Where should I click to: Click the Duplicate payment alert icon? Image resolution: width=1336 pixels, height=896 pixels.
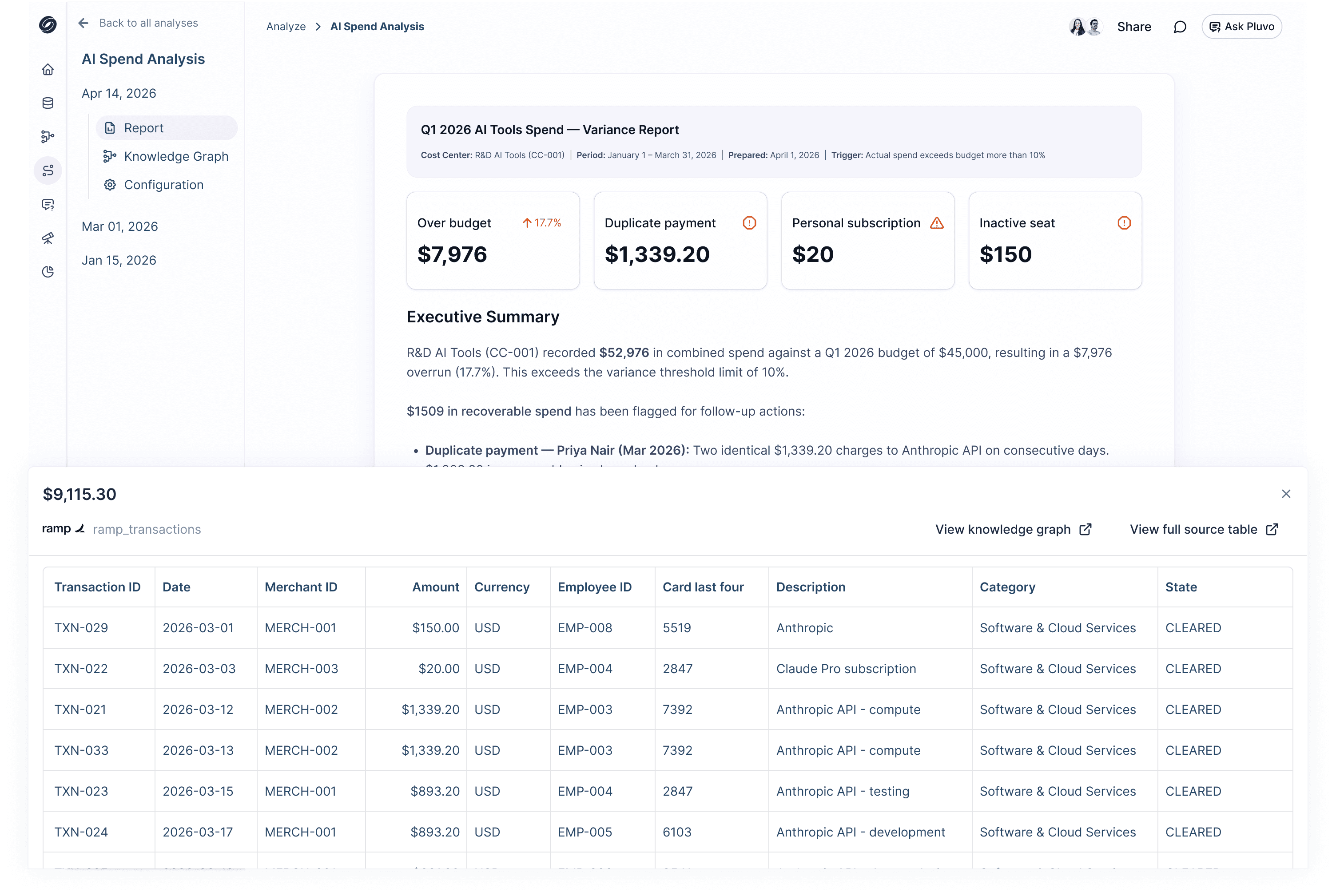point(749,223)
